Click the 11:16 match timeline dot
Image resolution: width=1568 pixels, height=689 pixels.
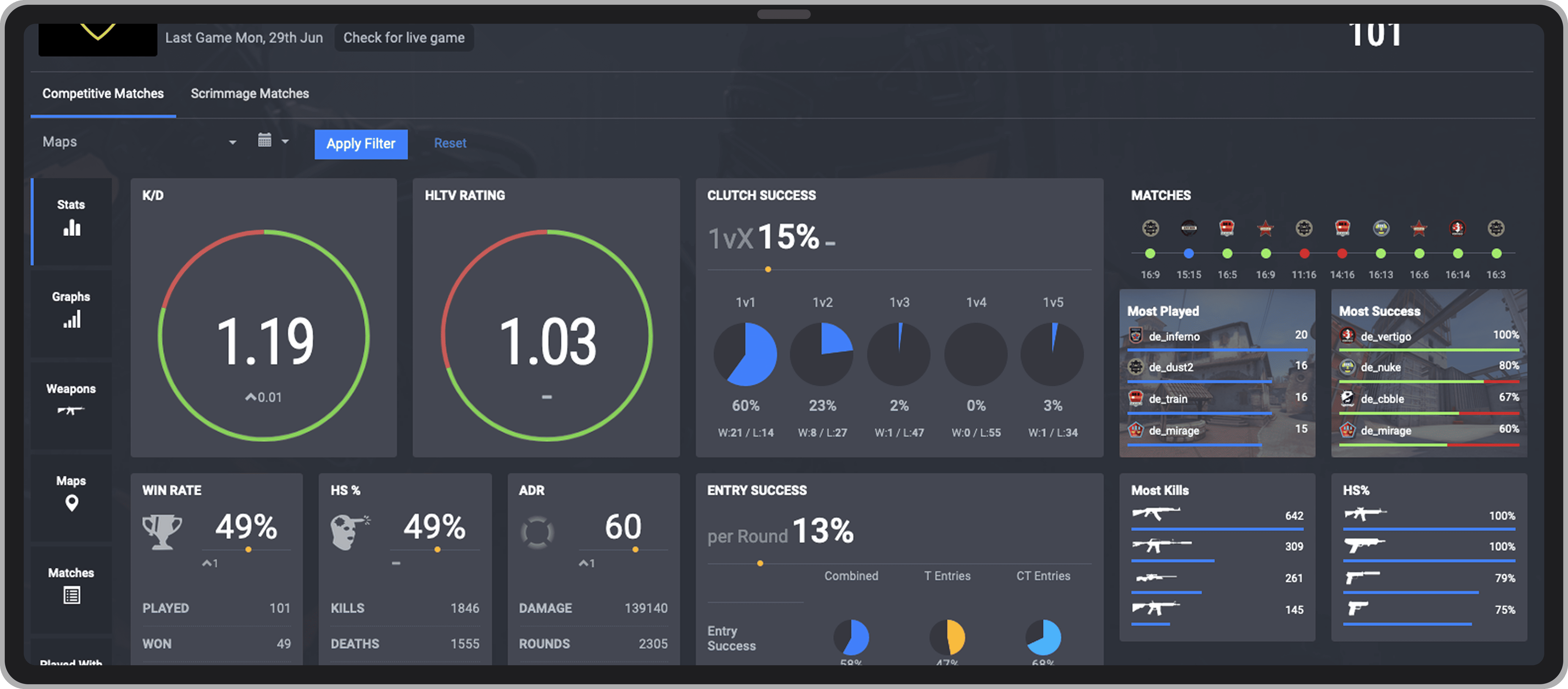(x=1304, y=253)
